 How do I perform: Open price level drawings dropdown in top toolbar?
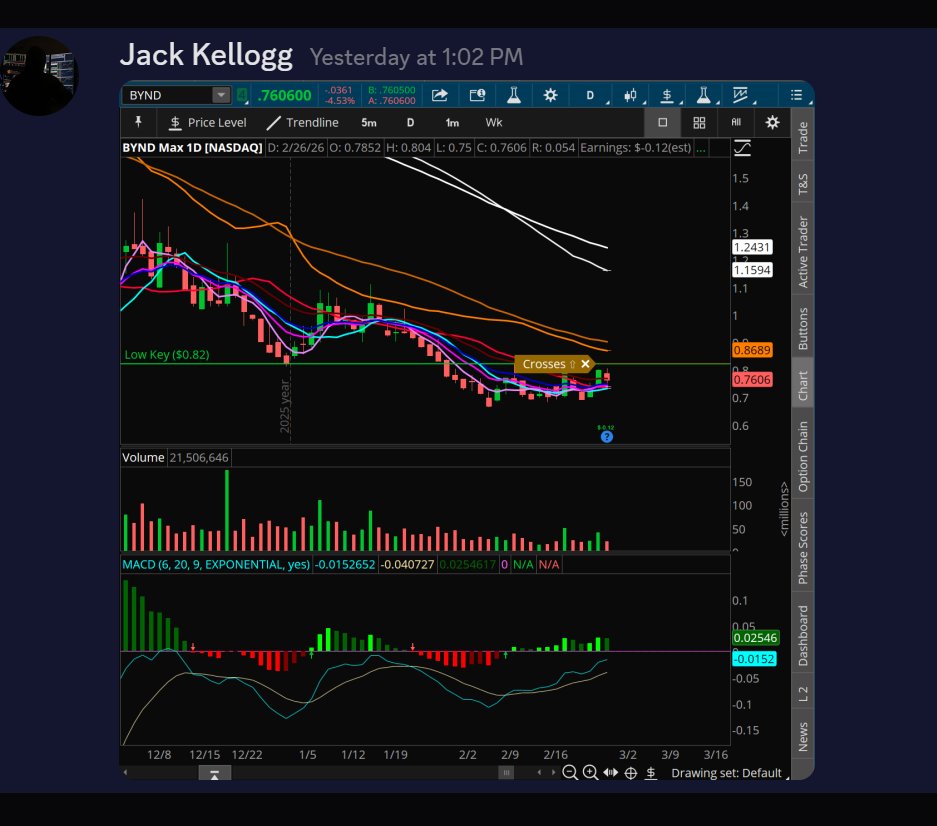click(x=668, y=96)
